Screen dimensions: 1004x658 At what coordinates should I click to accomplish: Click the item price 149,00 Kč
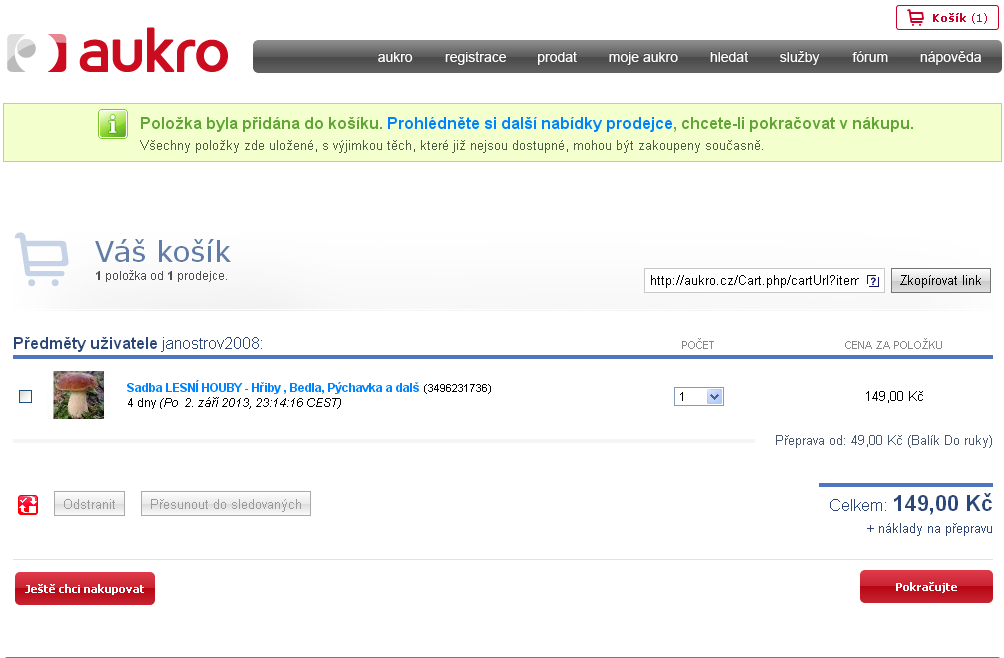tap(894, 396)
